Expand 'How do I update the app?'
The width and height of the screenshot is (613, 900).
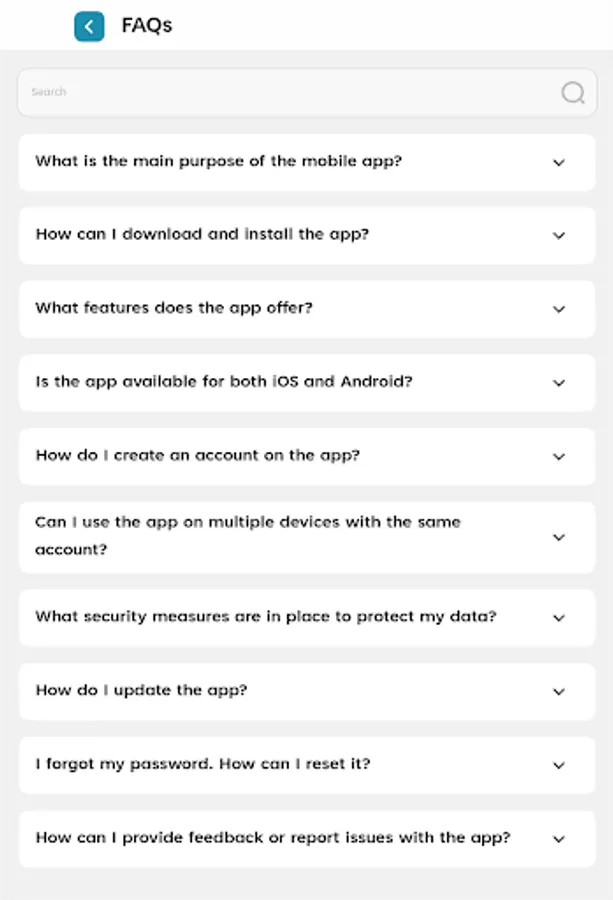(x=559, y=691)
